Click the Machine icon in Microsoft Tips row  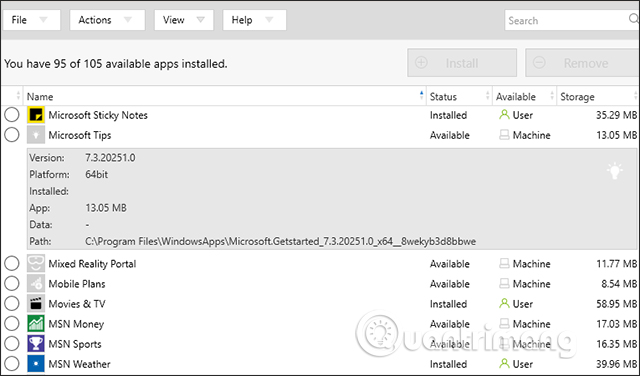click(x=504, y=135)
